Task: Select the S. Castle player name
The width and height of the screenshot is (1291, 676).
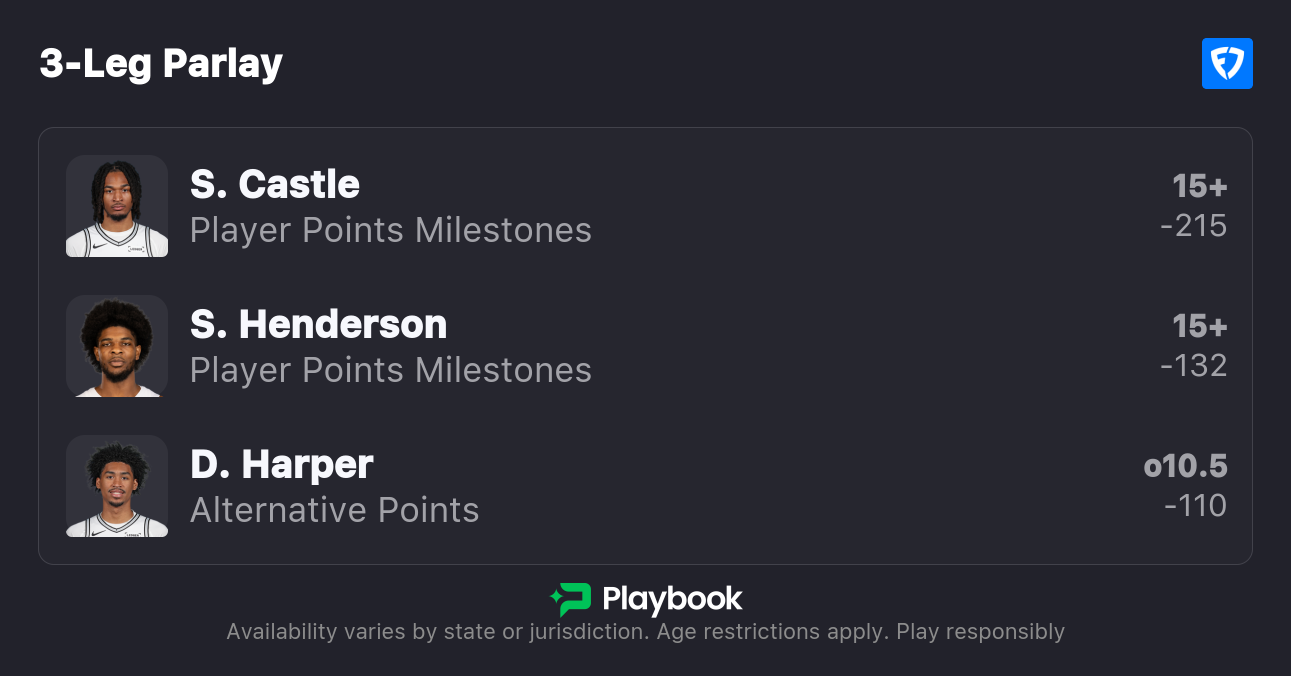Action: tap(275, 185)
